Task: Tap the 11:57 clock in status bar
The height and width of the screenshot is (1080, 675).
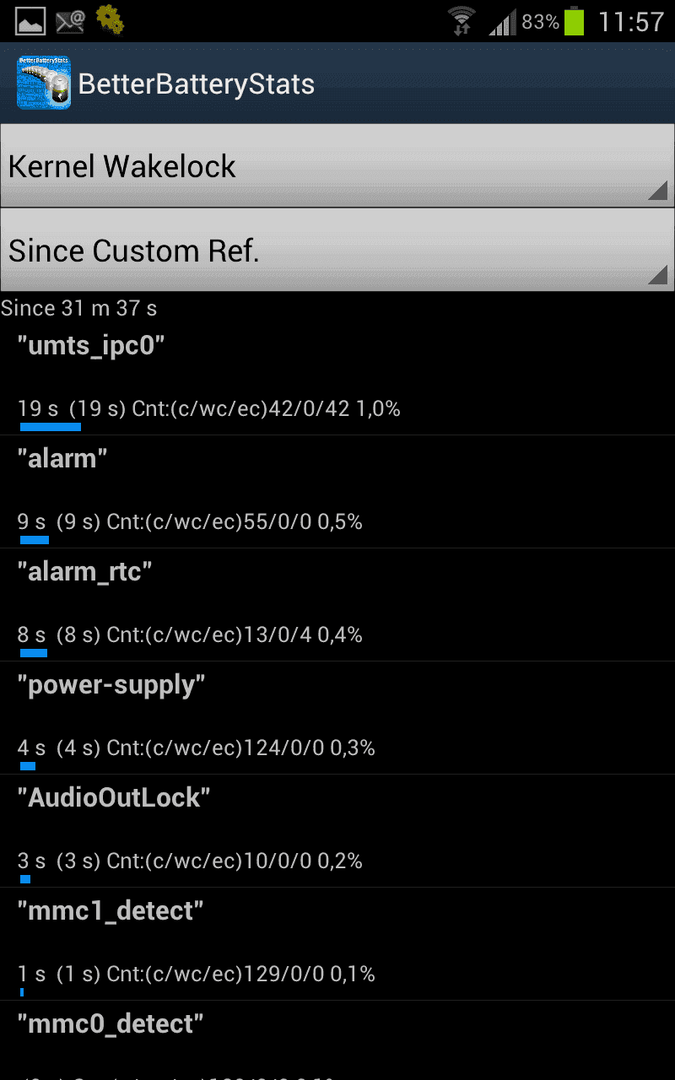Action: tap(630, 21)
